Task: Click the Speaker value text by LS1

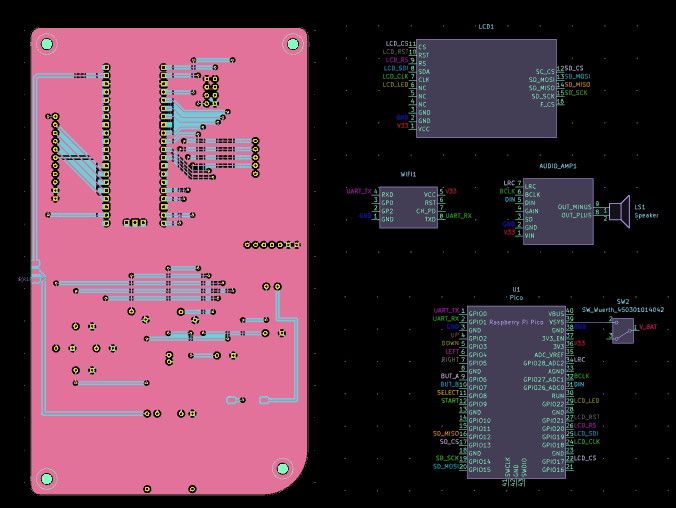Action: pos(646,216)
